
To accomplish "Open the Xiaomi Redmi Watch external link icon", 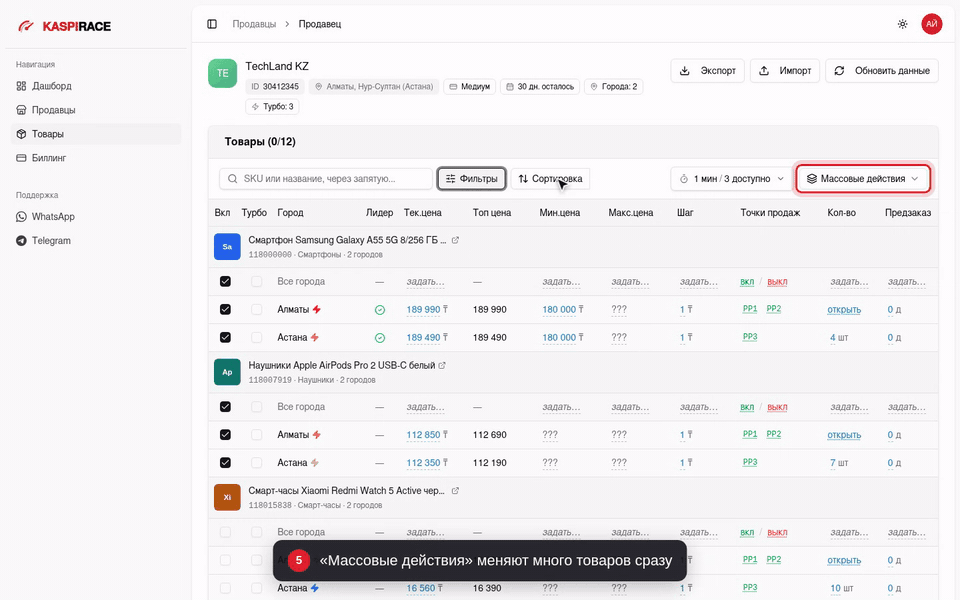I will click(455, 491).
